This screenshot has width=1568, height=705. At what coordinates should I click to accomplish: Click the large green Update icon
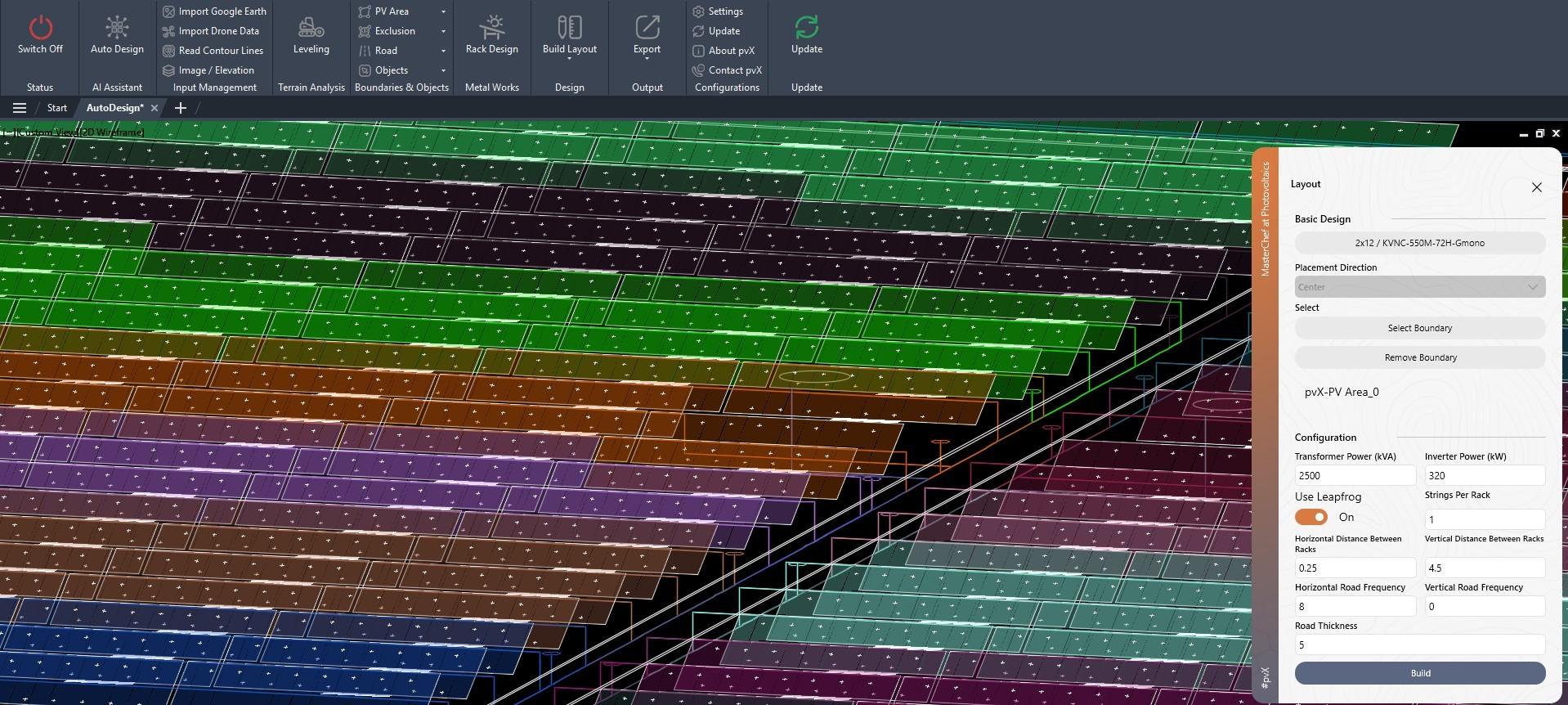[x=806, y=27]
